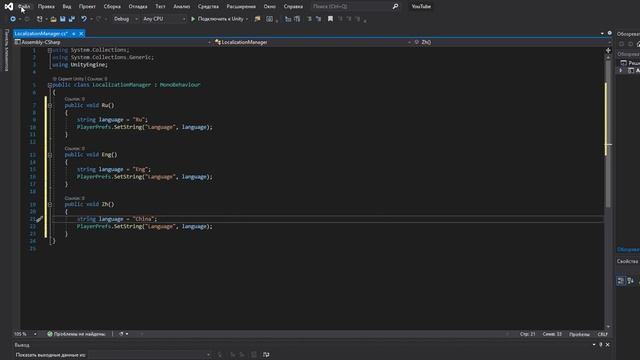The image size is (640, 360).
Task: Undo the last change via the toolbar arrow
Action: click(x=84, y=19)
